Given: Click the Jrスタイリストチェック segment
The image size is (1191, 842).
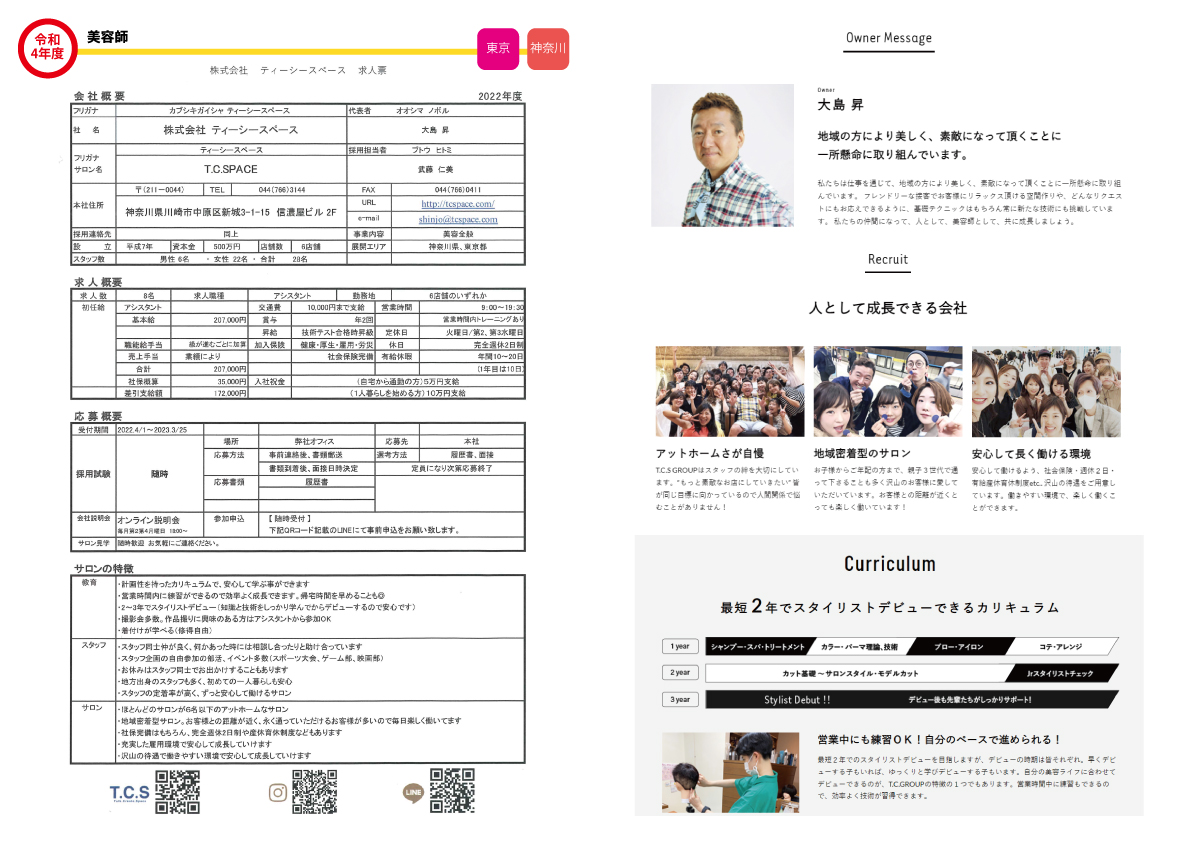Looking at the screenshot, I should pyautogui.click(x=1061, y=673).
